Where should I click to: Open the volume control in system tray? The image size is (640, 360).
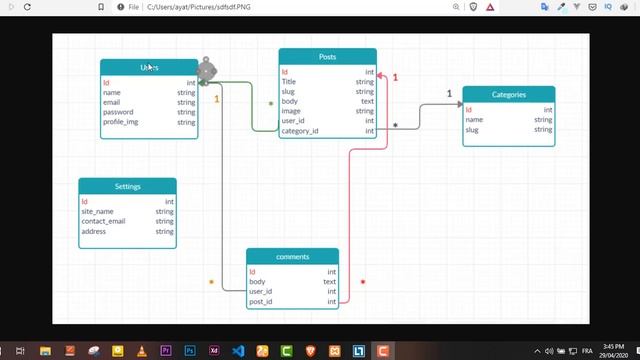coord(549,351)
